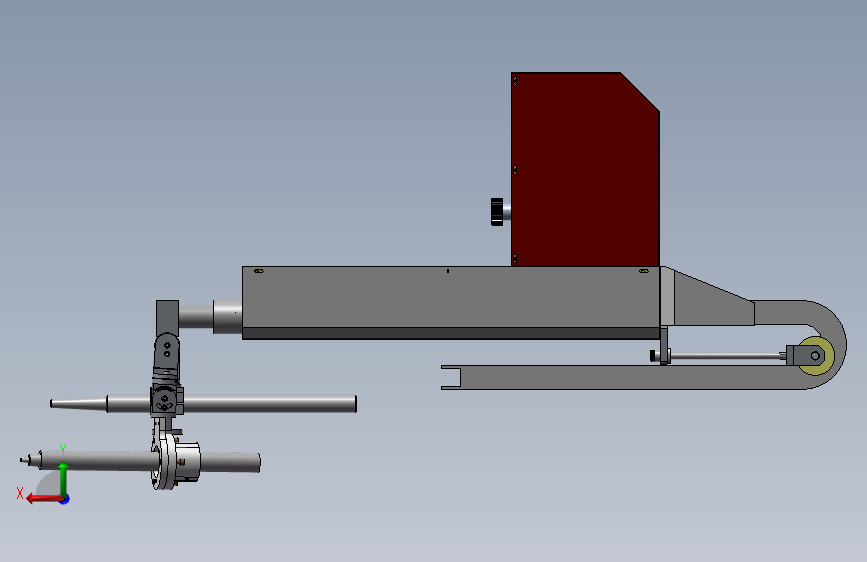Screen dimensions: 867x562
Task: Select the long gray rectangular main body
Action: click(451, 303)
